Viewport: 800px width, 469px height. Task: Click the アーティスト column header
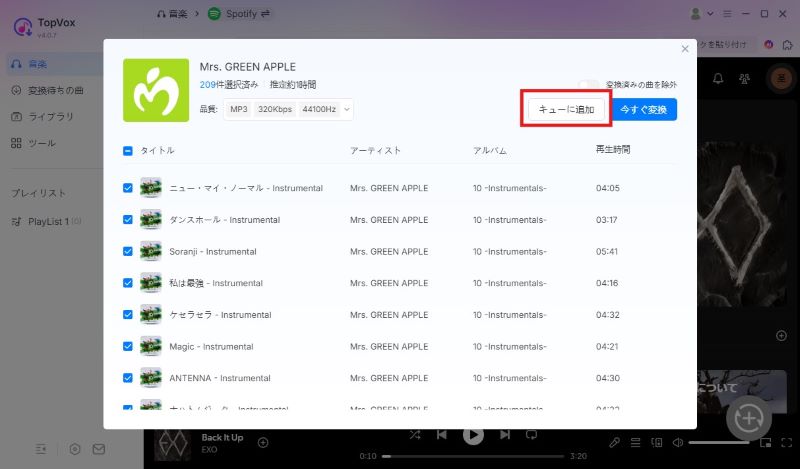(376, 151)
